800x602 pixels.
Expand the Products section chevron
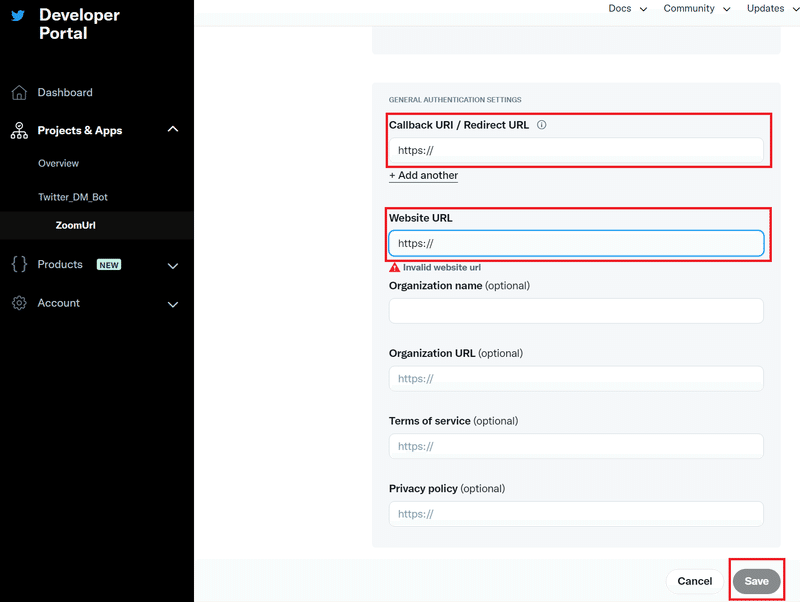coord(173,266)
